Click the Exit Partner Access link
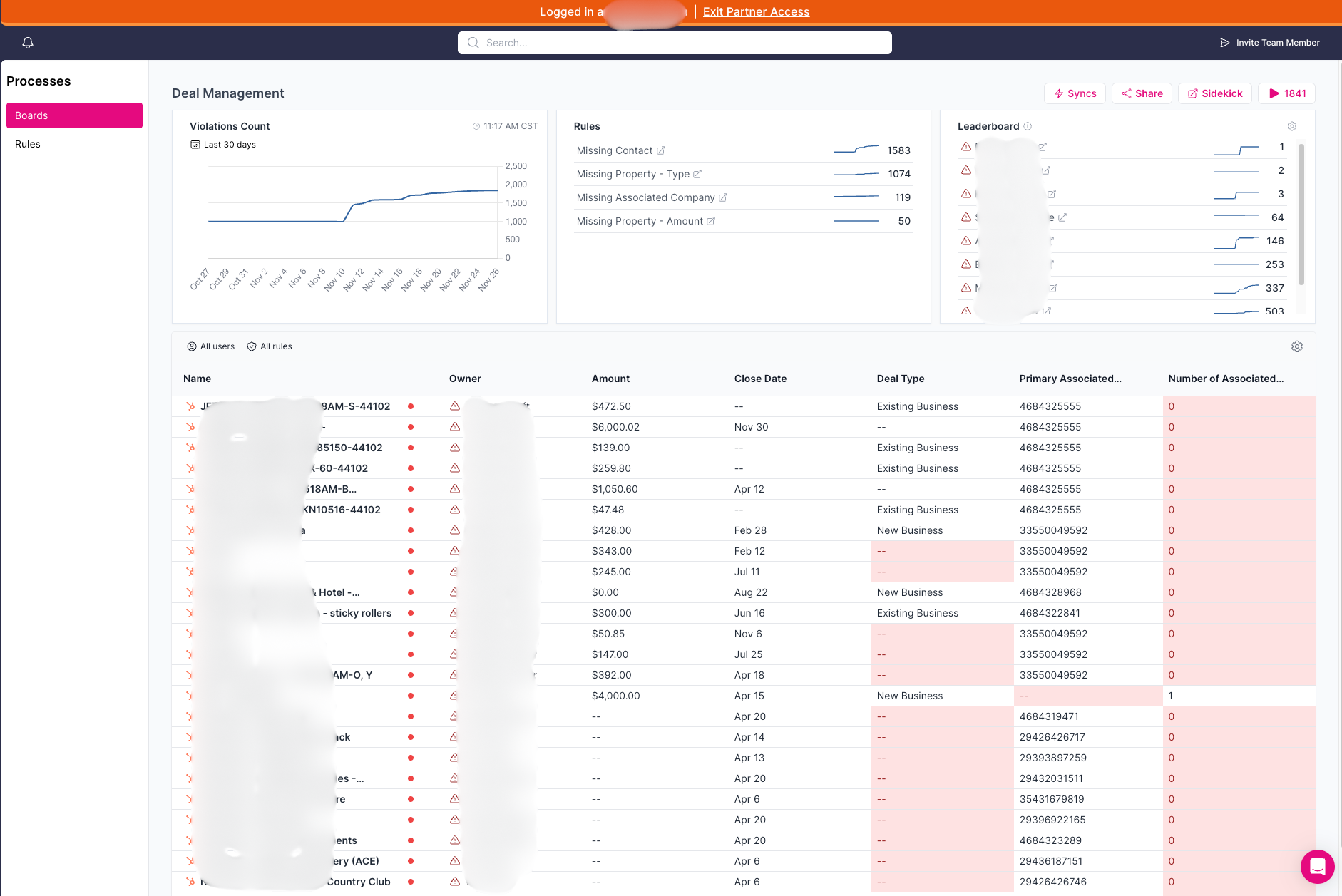The width and height of the screenshot is (1342, 896). click(756, 11)
